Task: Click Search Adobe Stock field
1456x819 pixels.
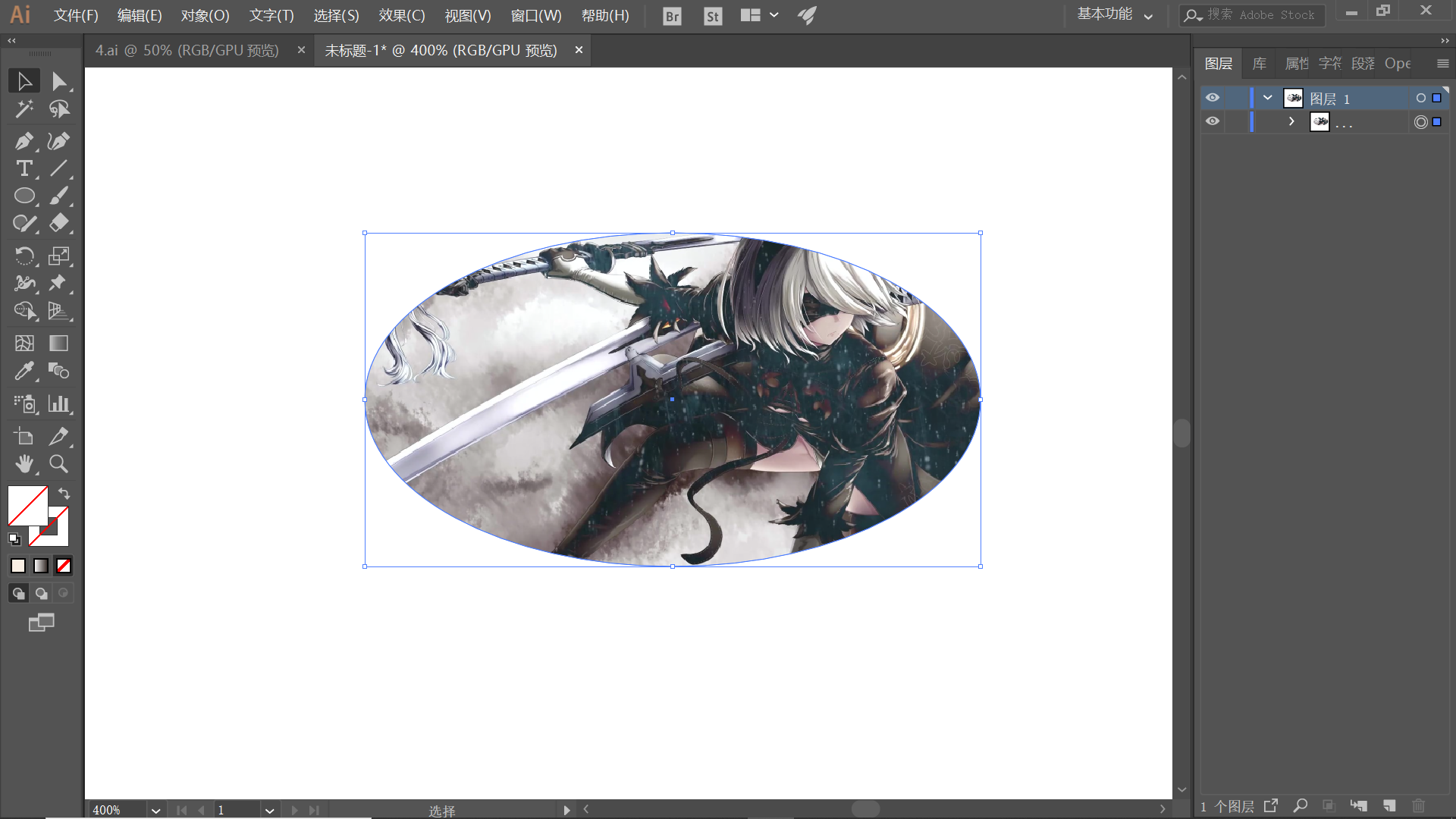Action: (1252, 15)
